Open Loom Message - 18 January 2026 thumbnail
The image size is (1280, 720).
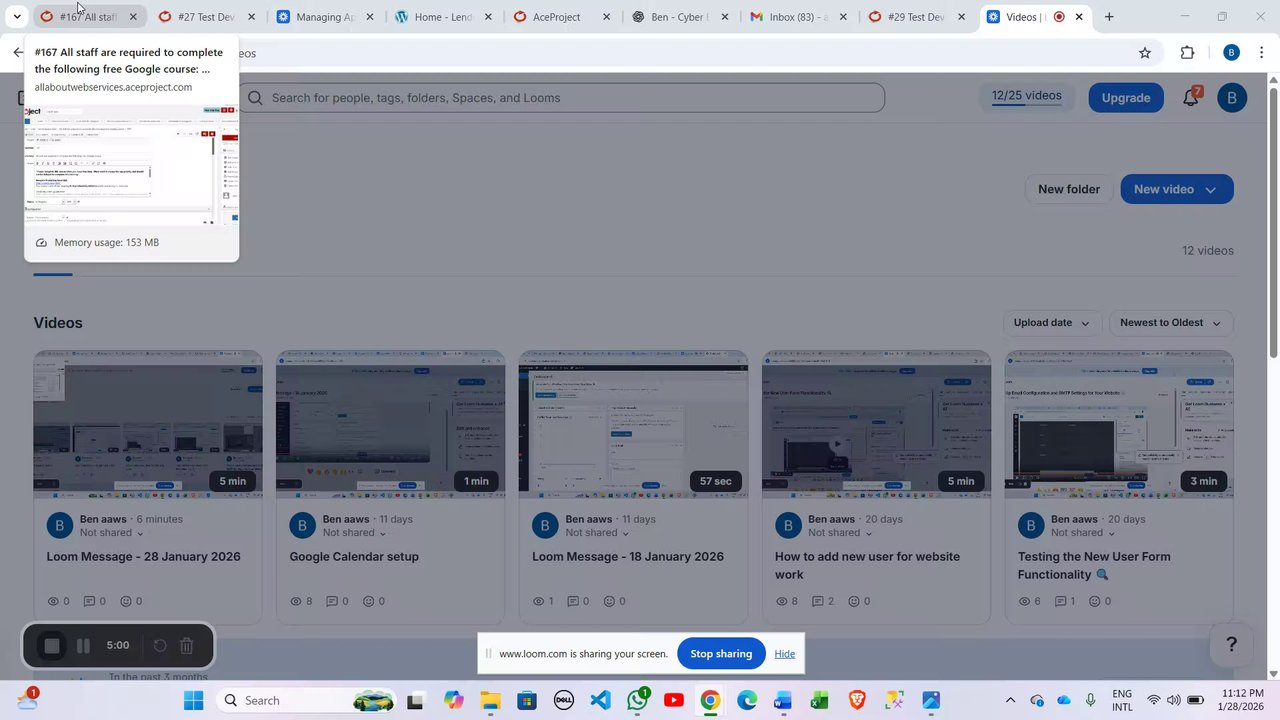coord(633,424)
